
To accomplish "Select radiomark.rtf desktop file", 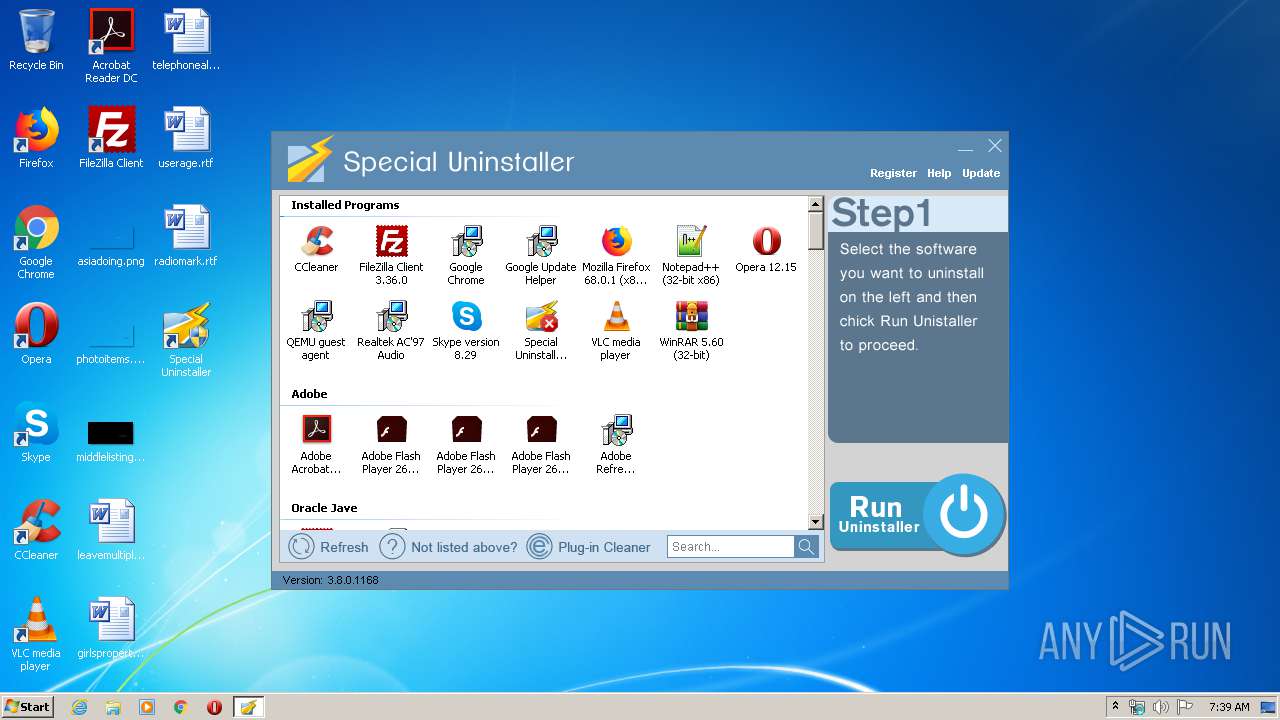I will pyautogui.click(x=186, y=236).
